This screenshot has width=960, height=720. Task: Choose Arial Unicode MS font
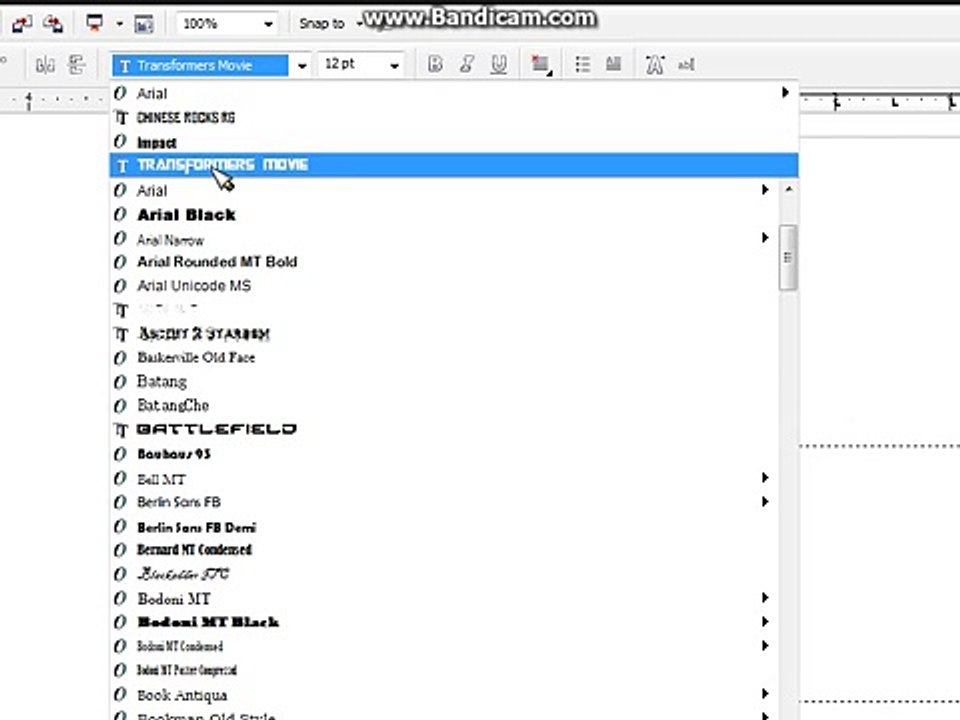click(444, 286)
